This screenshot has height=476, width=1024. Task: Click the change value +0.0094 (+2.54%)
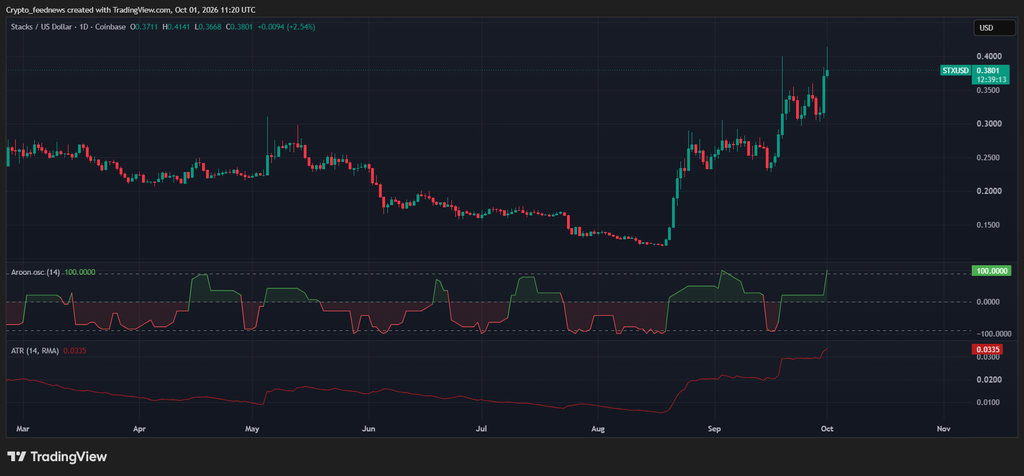click(287, 27)
